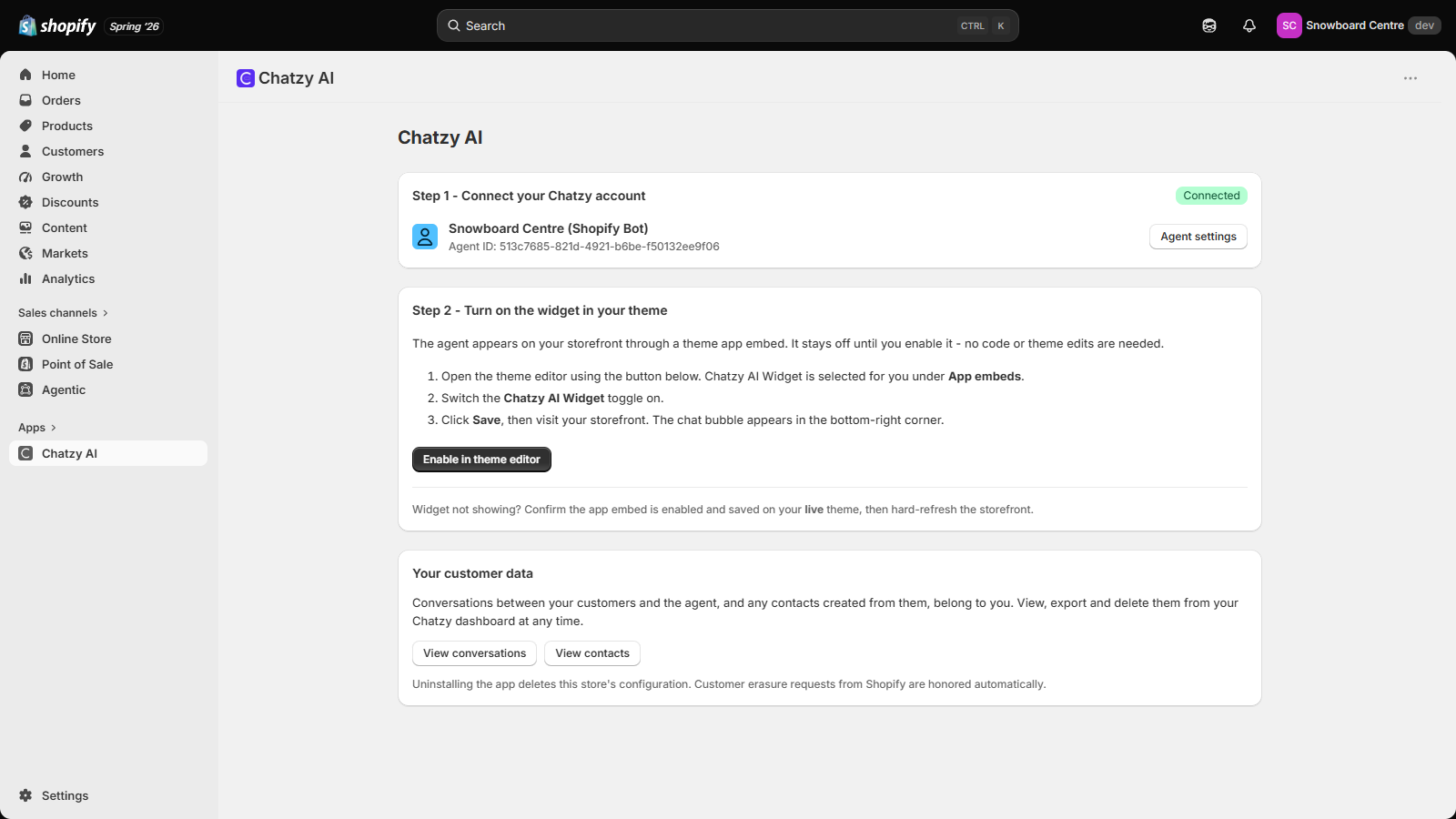The height and width of the screenshot is (819, 1456).
Task: Click the Discounts icon in sidebar
Action: pos(25,202)
